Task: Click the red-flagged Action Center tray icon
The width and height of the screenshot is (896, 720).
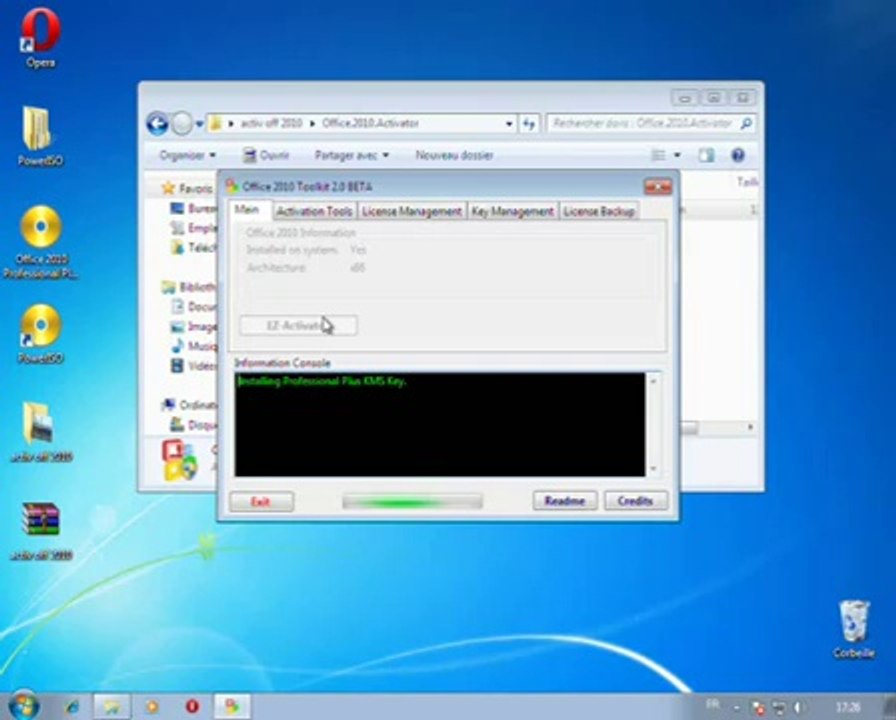Action: pyautogui.click(x=758, y=708)
